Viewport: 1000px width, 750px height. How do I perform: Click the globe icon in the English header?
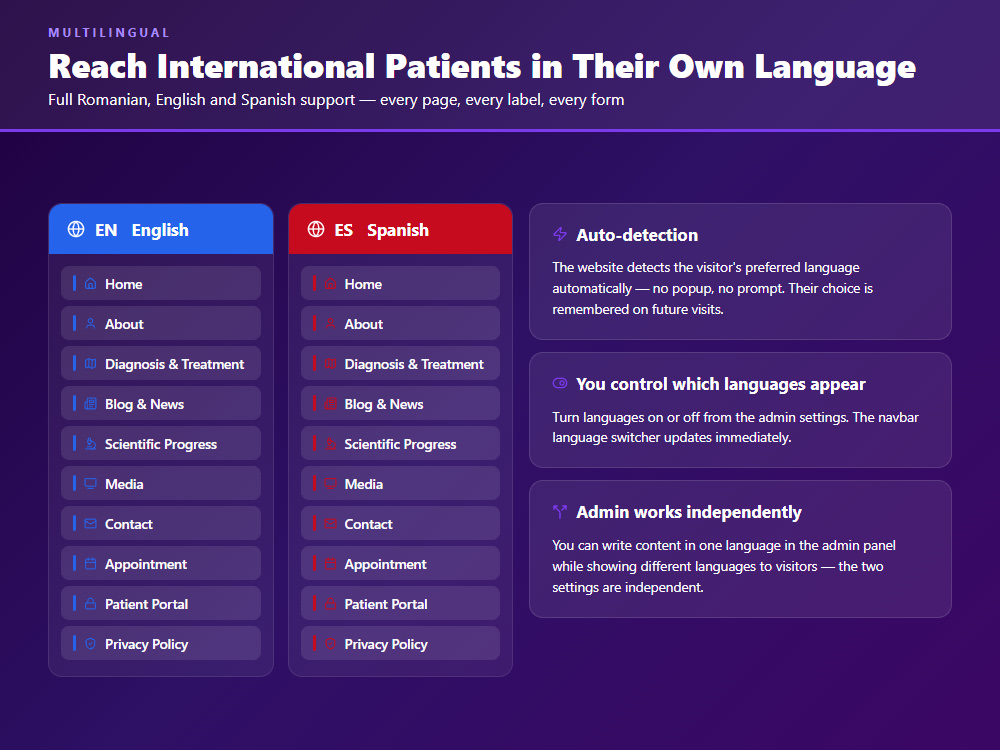pos(76,229)
